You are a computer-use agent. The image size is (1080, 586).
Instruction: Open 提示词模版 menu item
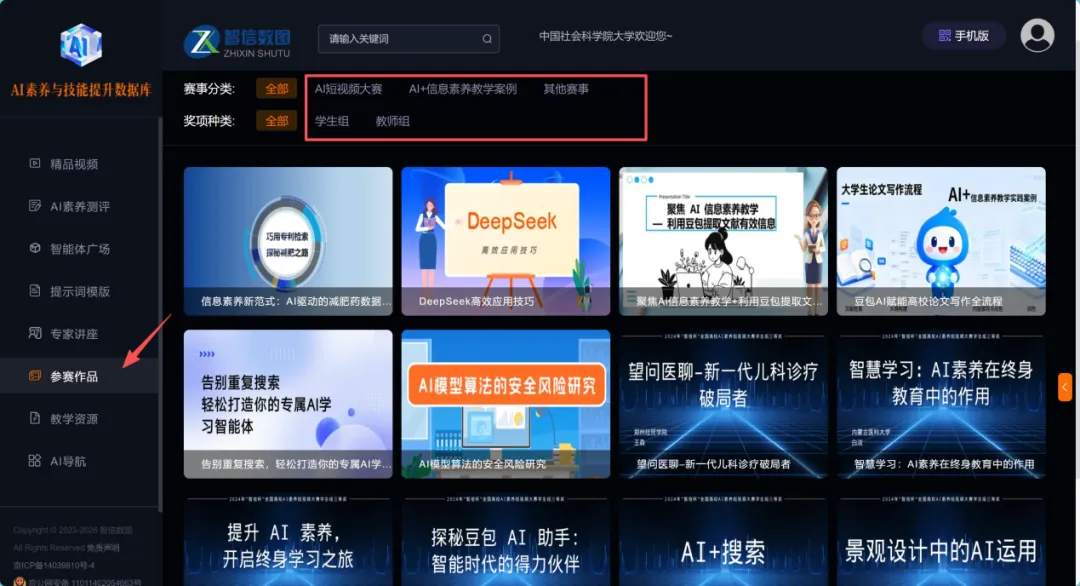tap(79, 291)
